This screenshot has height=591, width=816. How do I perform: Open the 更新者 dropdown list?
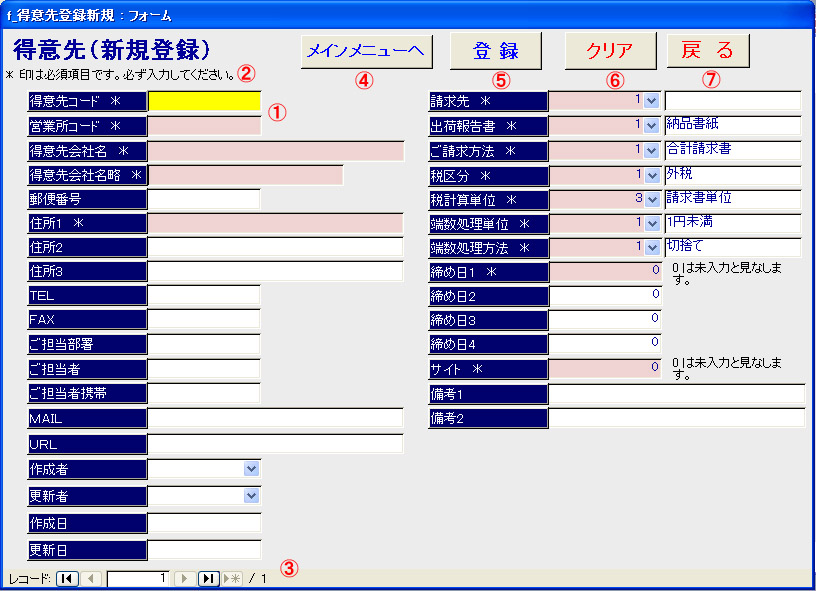250,496
